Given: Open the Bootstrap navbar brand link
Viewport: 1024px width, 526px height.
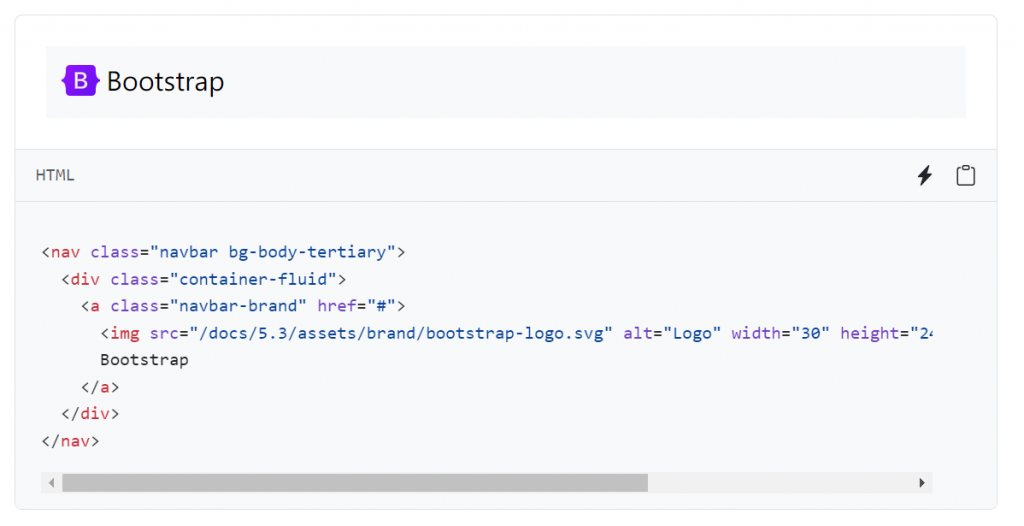Looking at the screenshot, I should (x=143, y=81).
